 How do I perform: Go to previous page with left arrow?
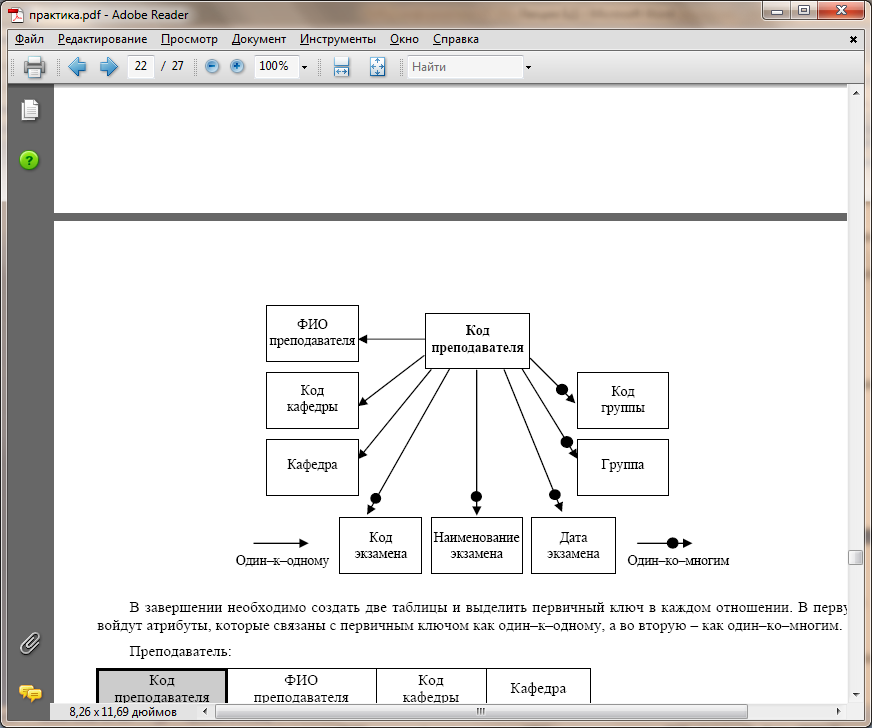(x=77, y=67)
